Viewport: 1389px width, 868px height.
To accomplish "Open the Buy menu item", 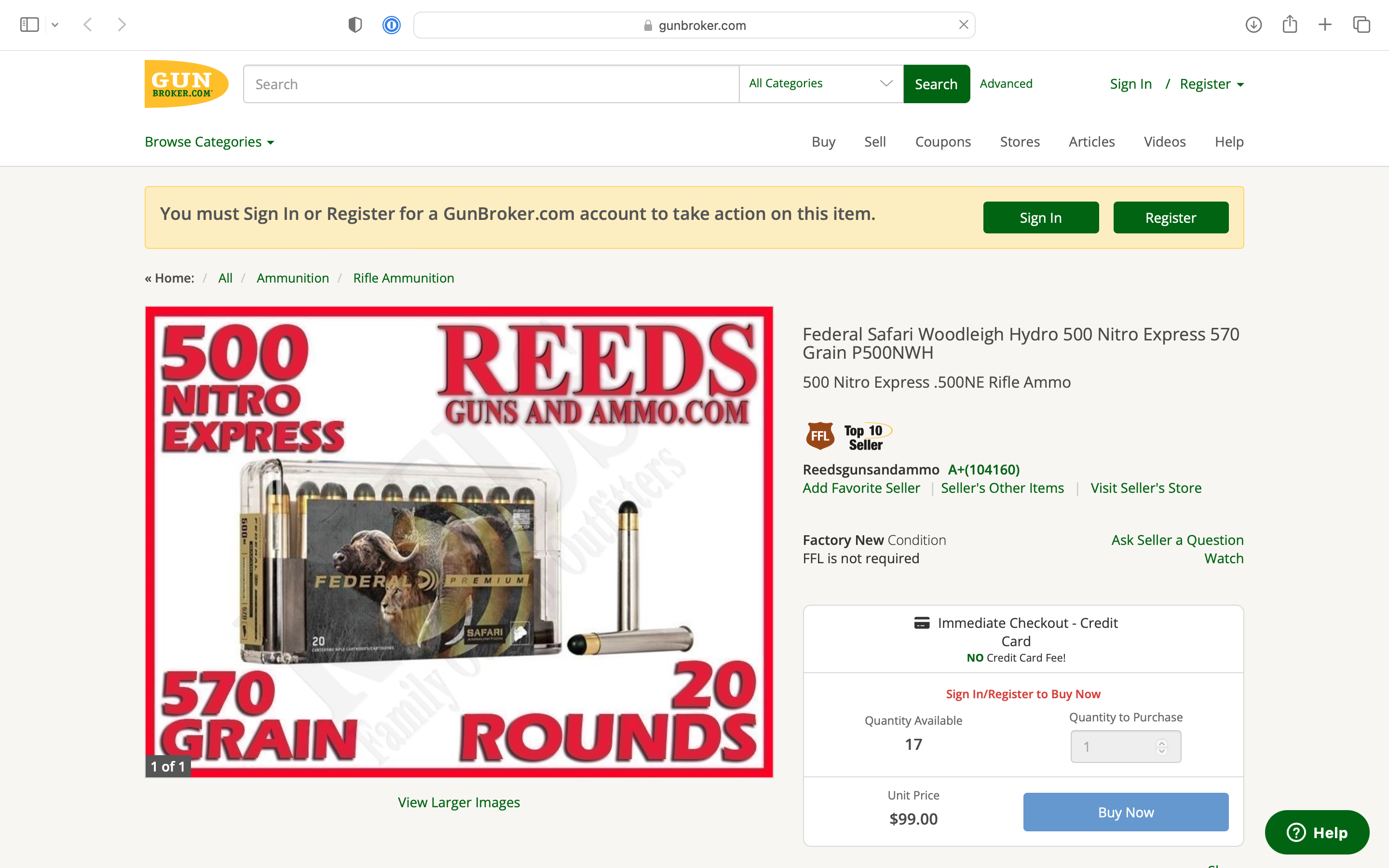I will click(823, 142).
